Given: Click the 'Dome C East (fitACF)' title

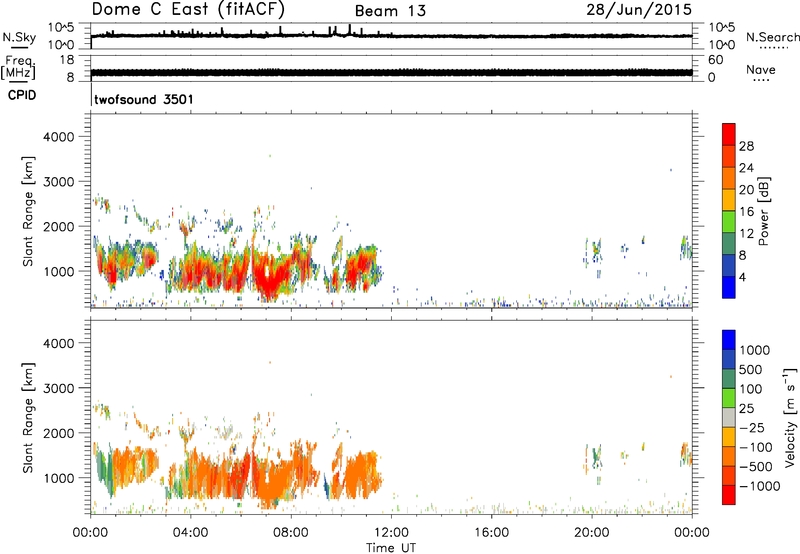Looking at the screenshot, I should click(188, 9).
